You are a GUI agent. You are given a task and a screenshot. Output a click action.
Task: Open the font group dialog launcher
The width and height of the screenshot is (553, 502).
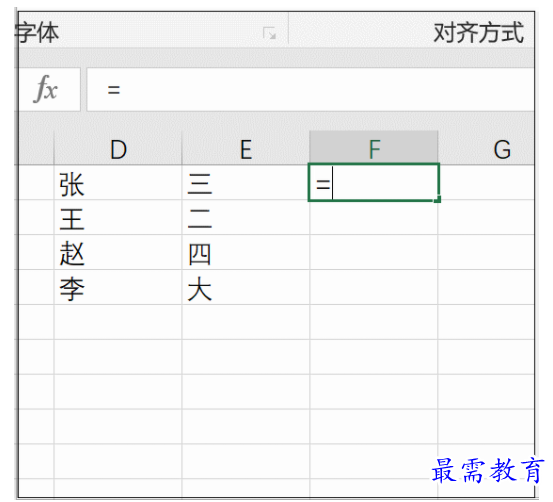pyautogui.click(x=269, y=34)
